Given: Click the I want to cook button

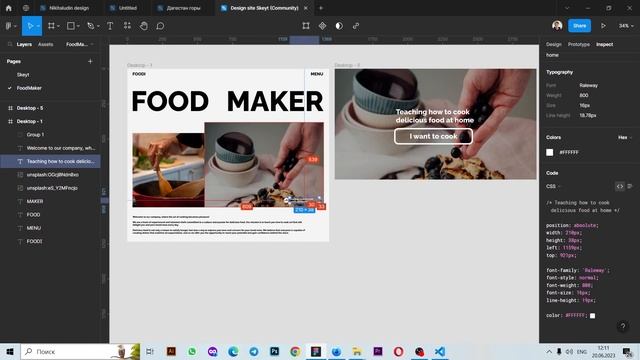Looking at the screenshot, I should click(x=433, y=136).
